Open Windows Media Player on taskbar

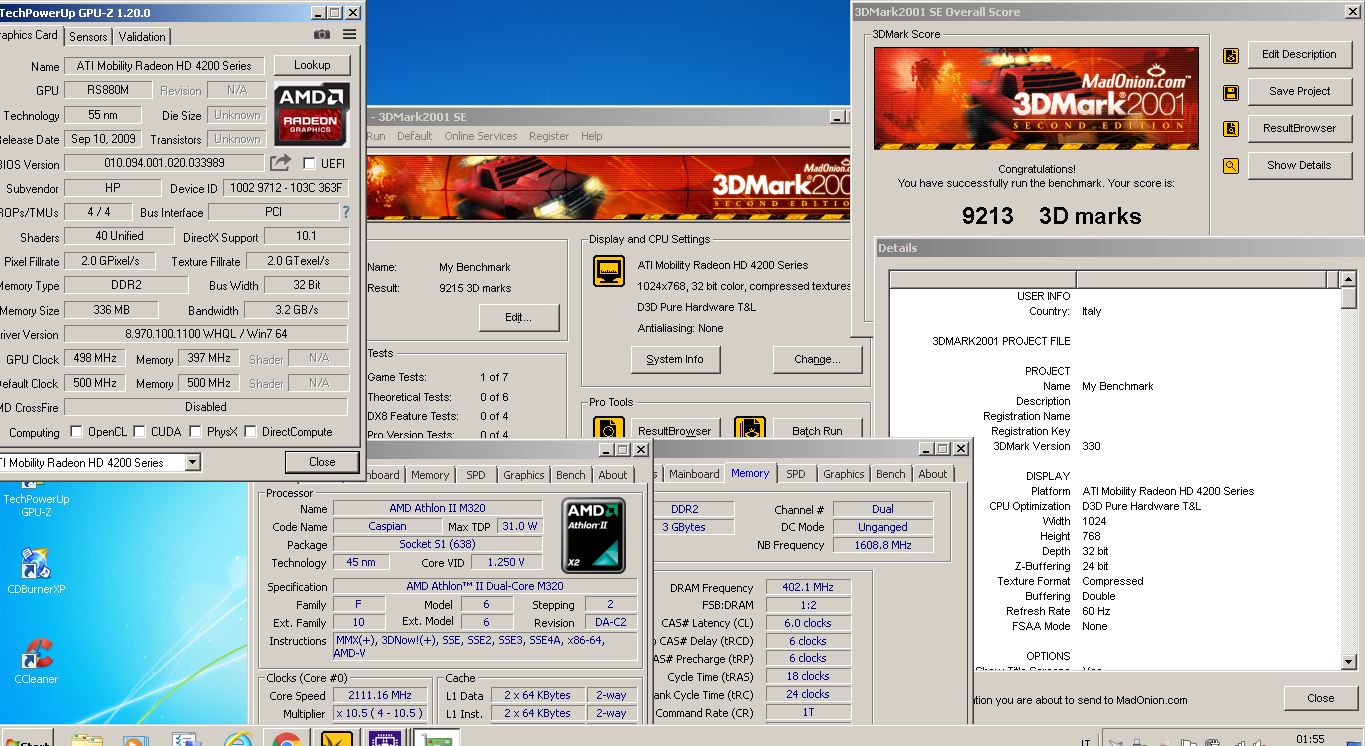click(x=135, y=740)
